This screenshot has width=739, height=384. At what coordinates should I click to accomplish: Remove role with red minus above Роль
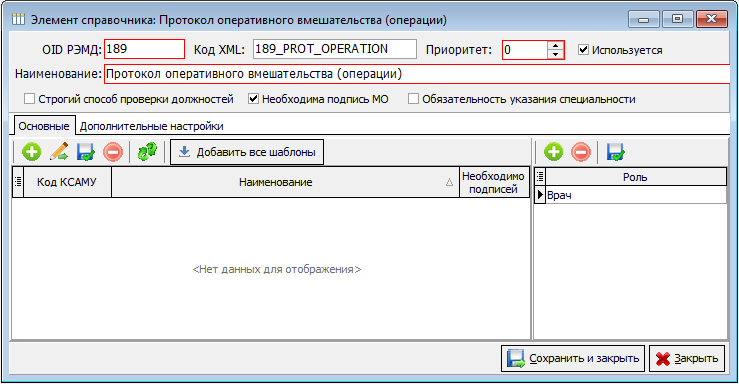point(581,152)
